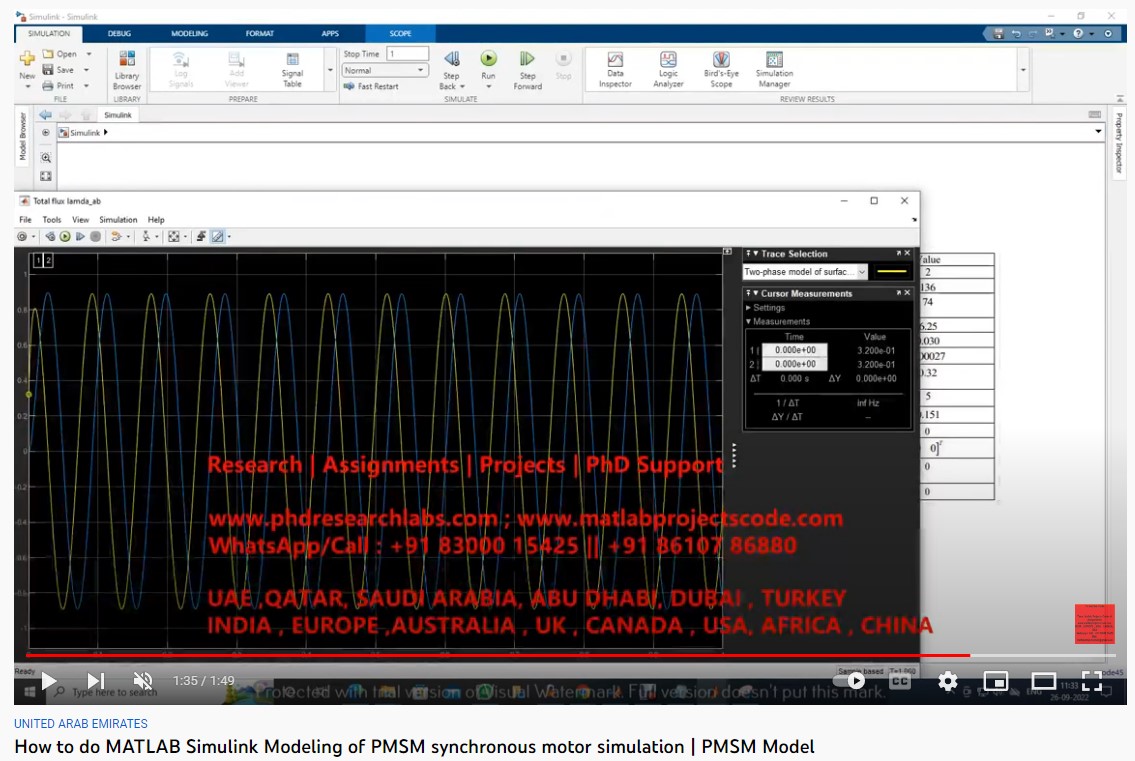Unmute the video sound
The image size is (1135, 761).
click(x=143, y=681)
